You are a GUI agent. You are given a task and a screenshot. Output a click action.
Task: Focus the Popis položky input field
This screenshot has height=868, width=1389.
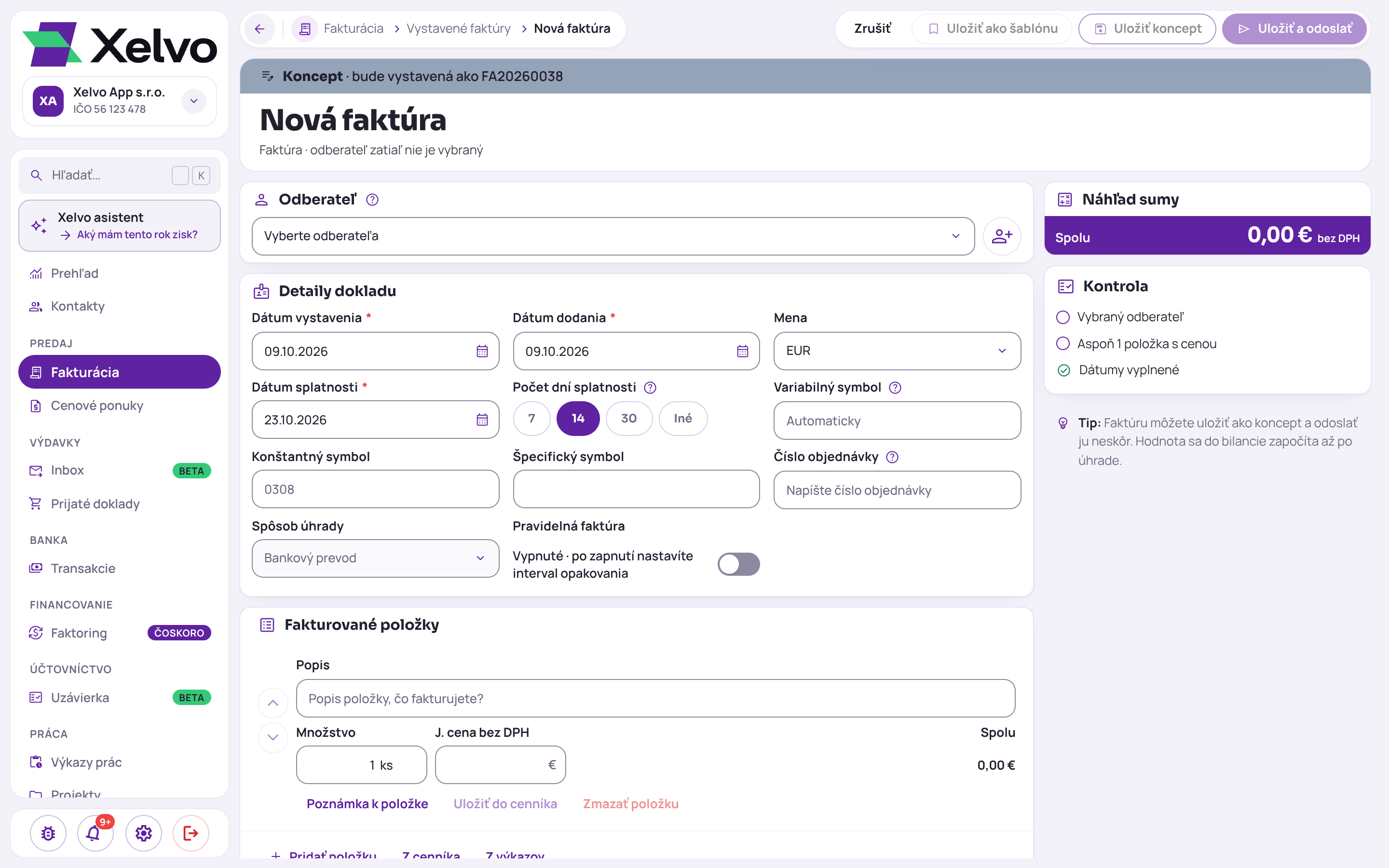point(655,699)
